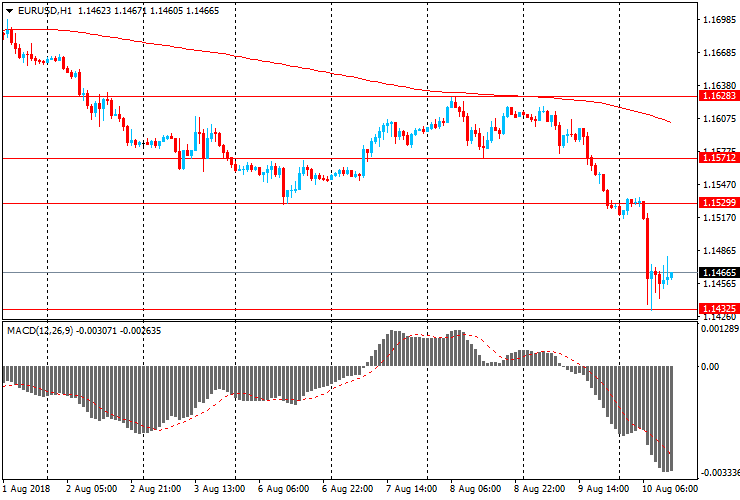740x500 pixels.
Task: Click the 8 Aug 22:00 time axis label
Action: tap(539, 489)
